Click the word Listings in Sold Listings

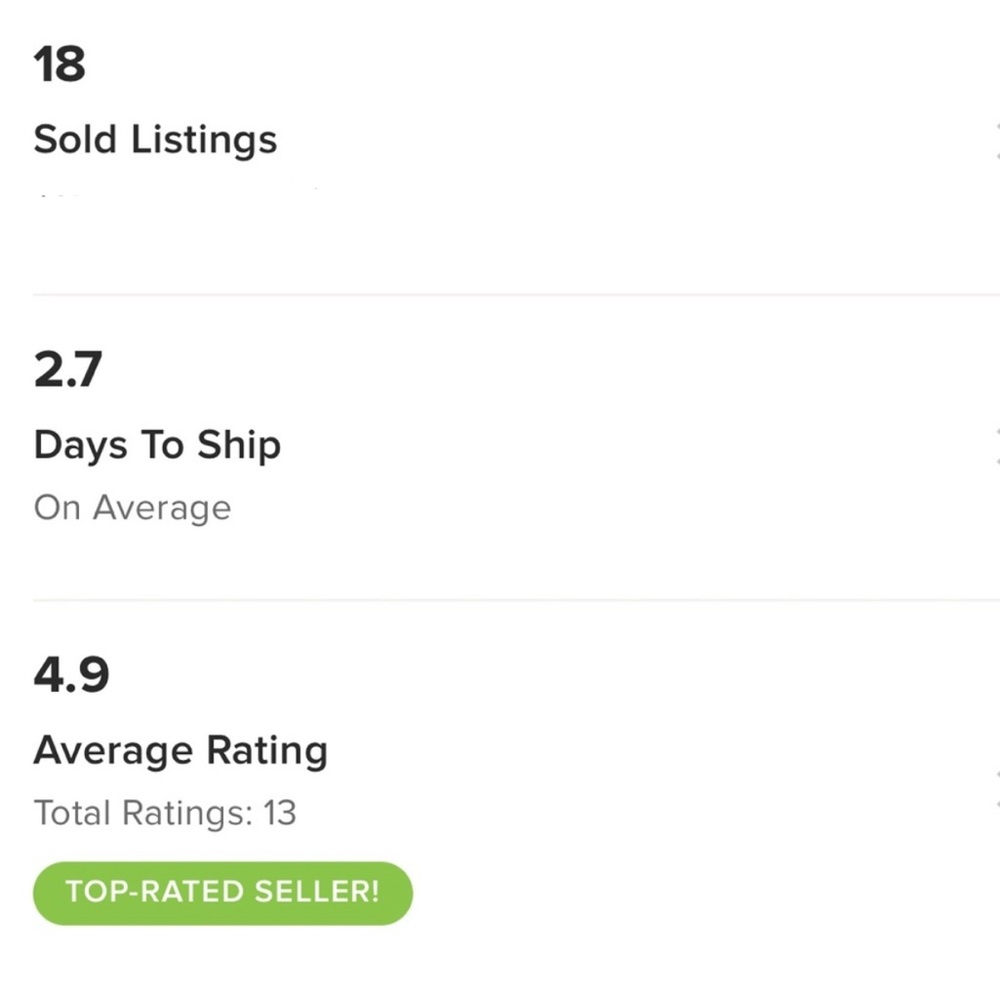(x=204, y=139)
